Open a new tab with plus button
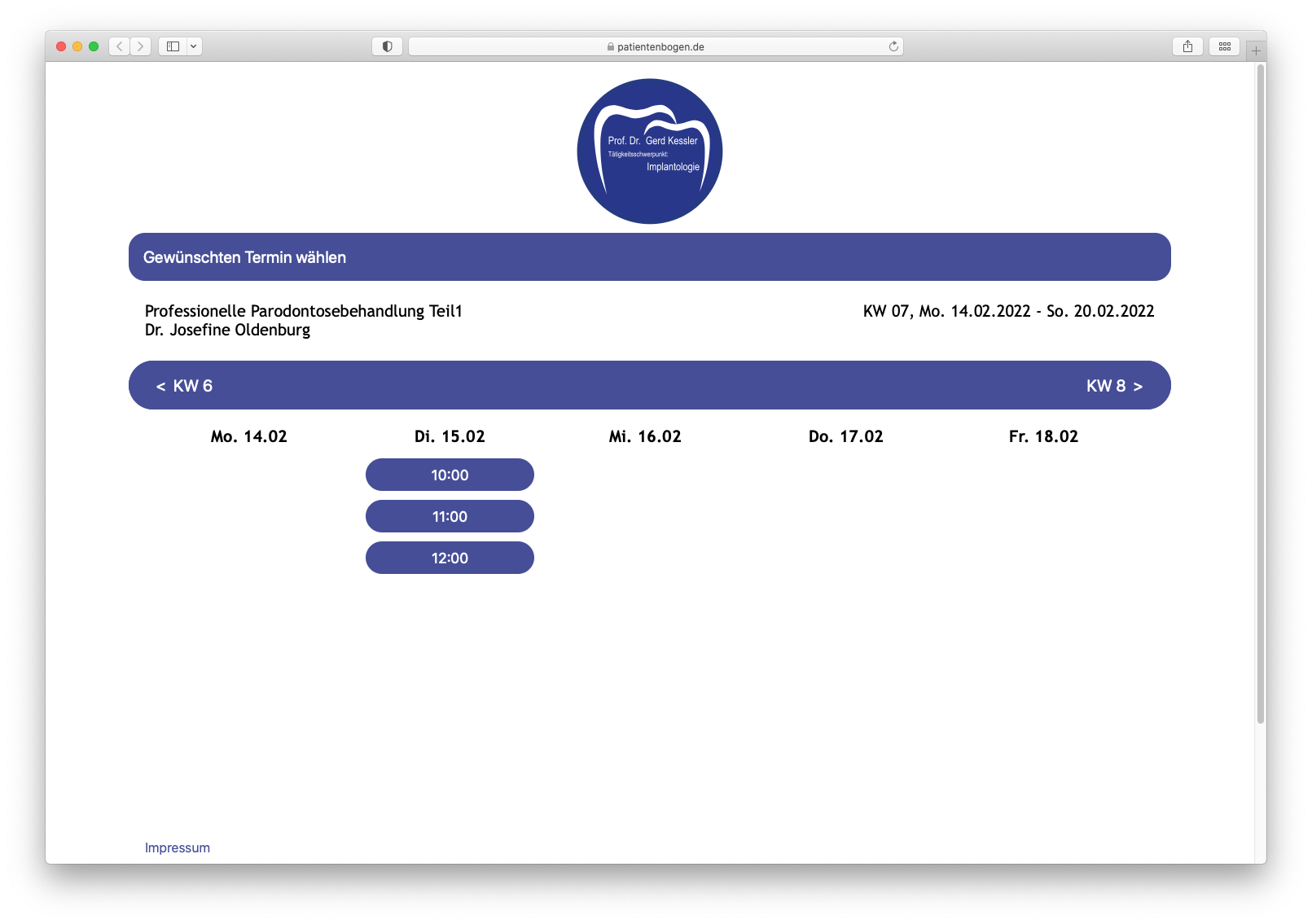 point(1256,50)
